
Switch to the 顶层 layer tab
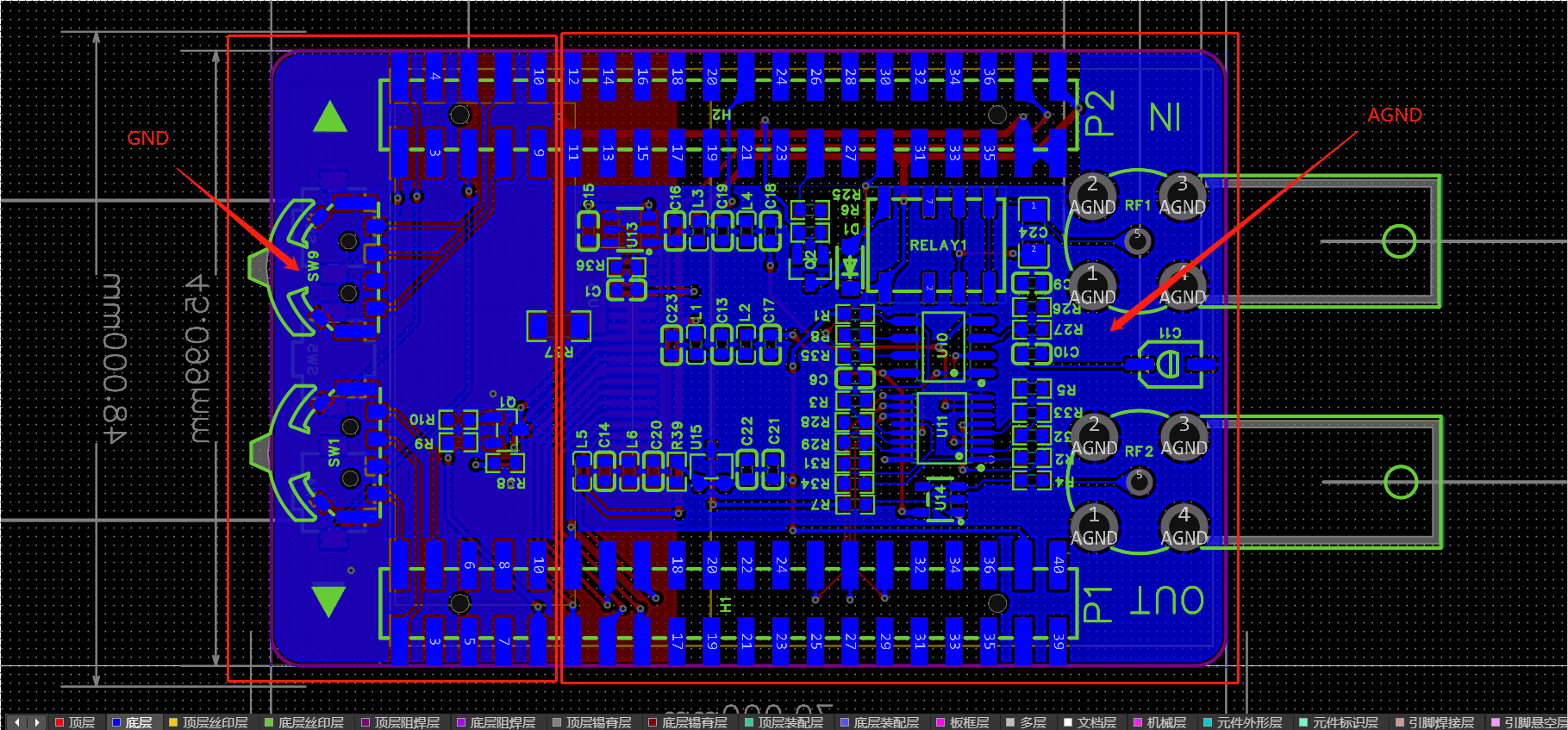click(75, 722)
